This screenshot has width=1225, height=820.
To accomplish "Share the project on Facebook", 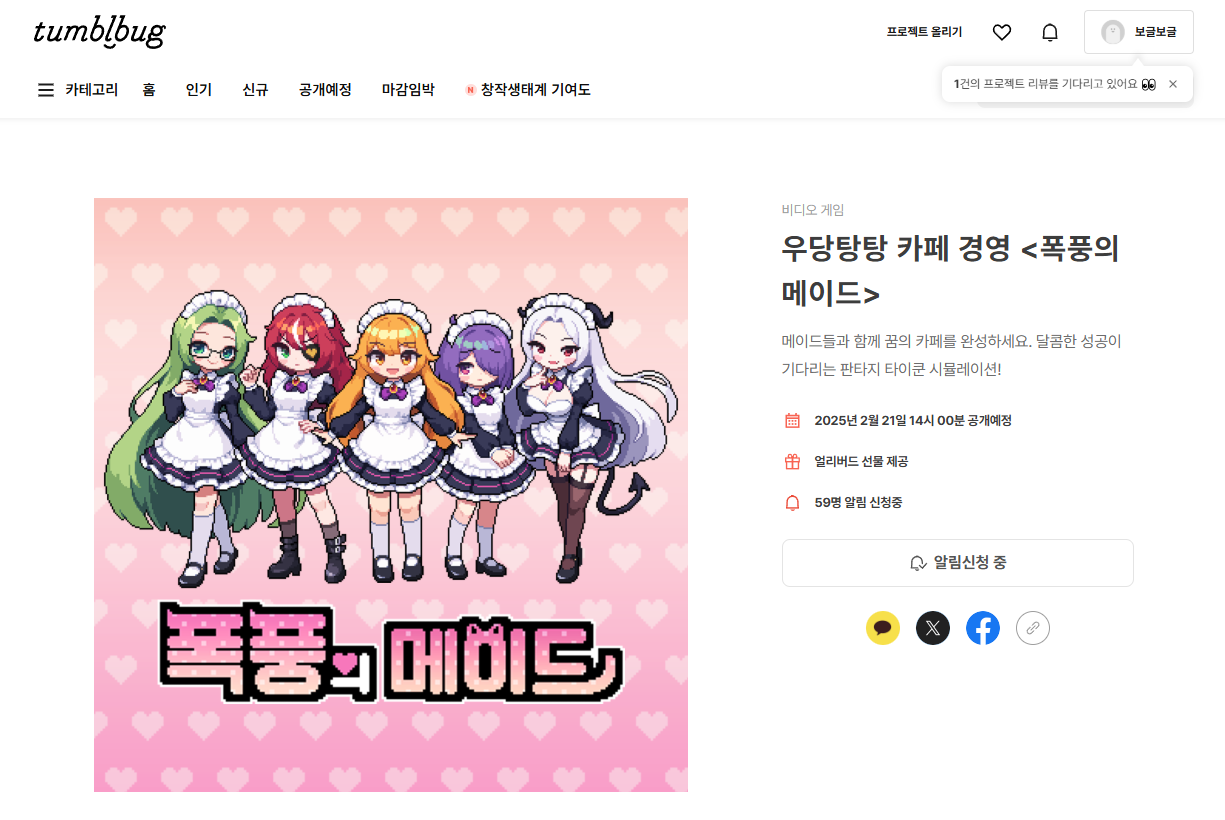I will tap(983, 628).
